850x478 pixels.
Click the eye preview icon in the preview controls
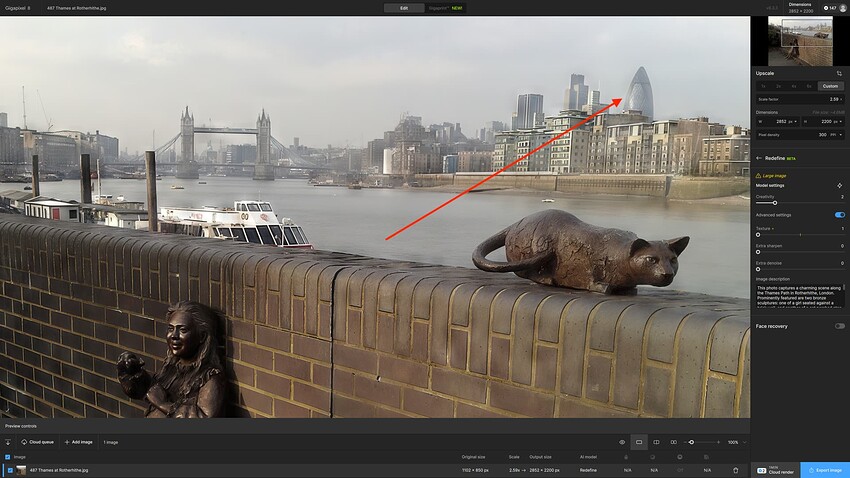point(622,441)
